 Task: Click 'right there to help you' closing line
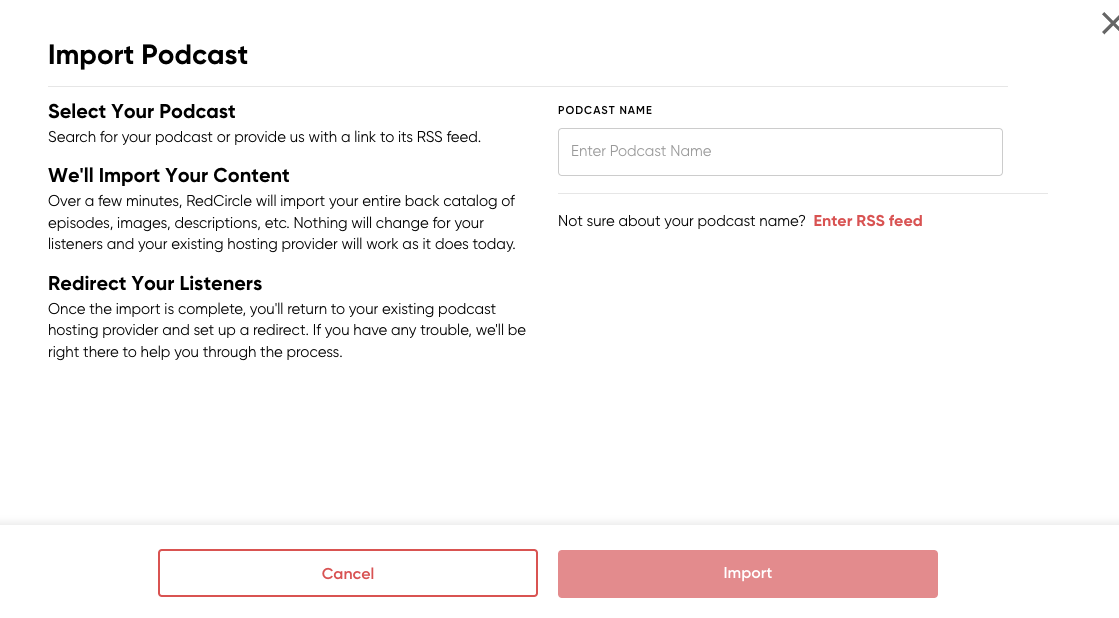[x=195, y=352]
